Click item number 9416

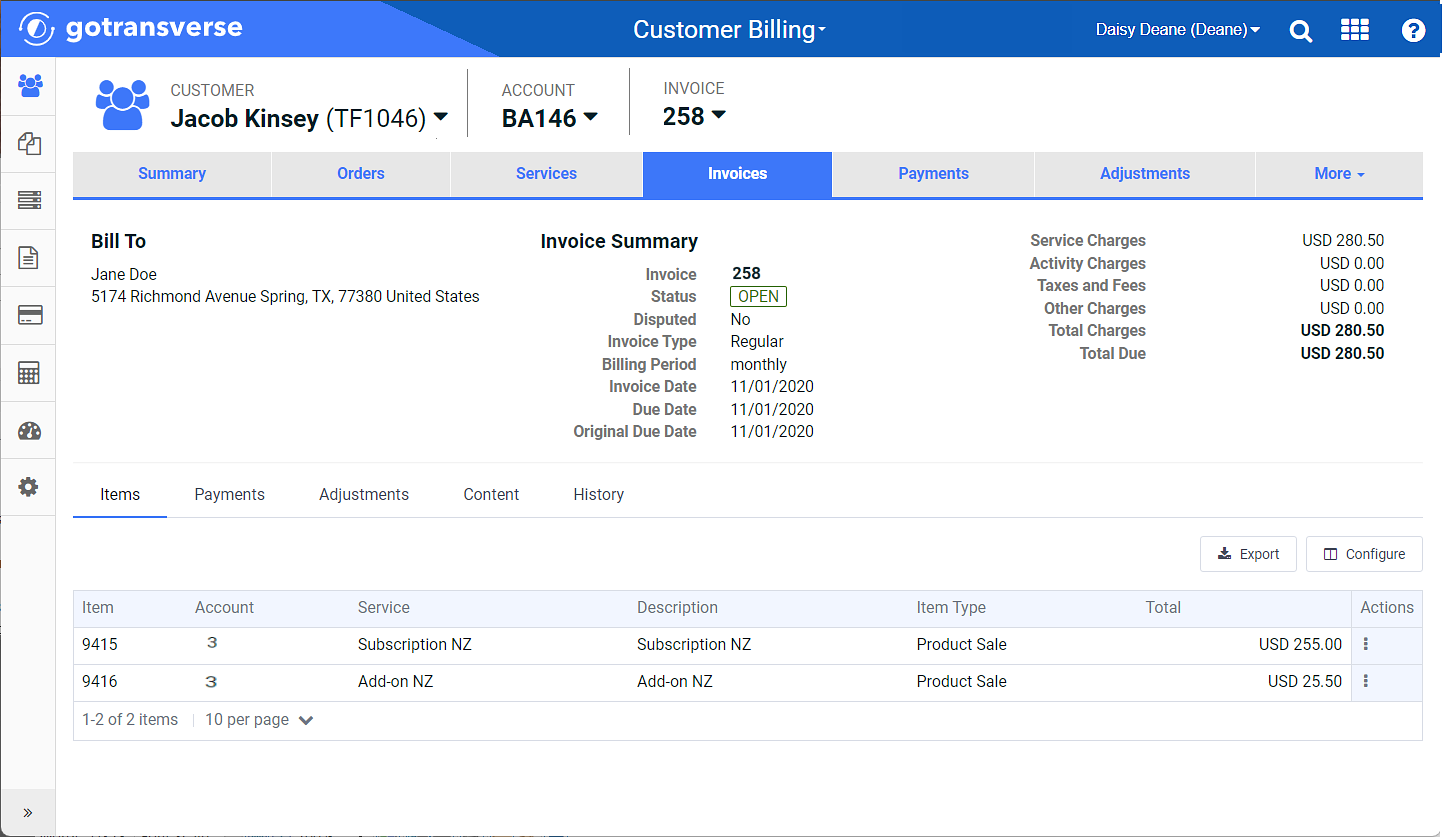tap(100, 682)
